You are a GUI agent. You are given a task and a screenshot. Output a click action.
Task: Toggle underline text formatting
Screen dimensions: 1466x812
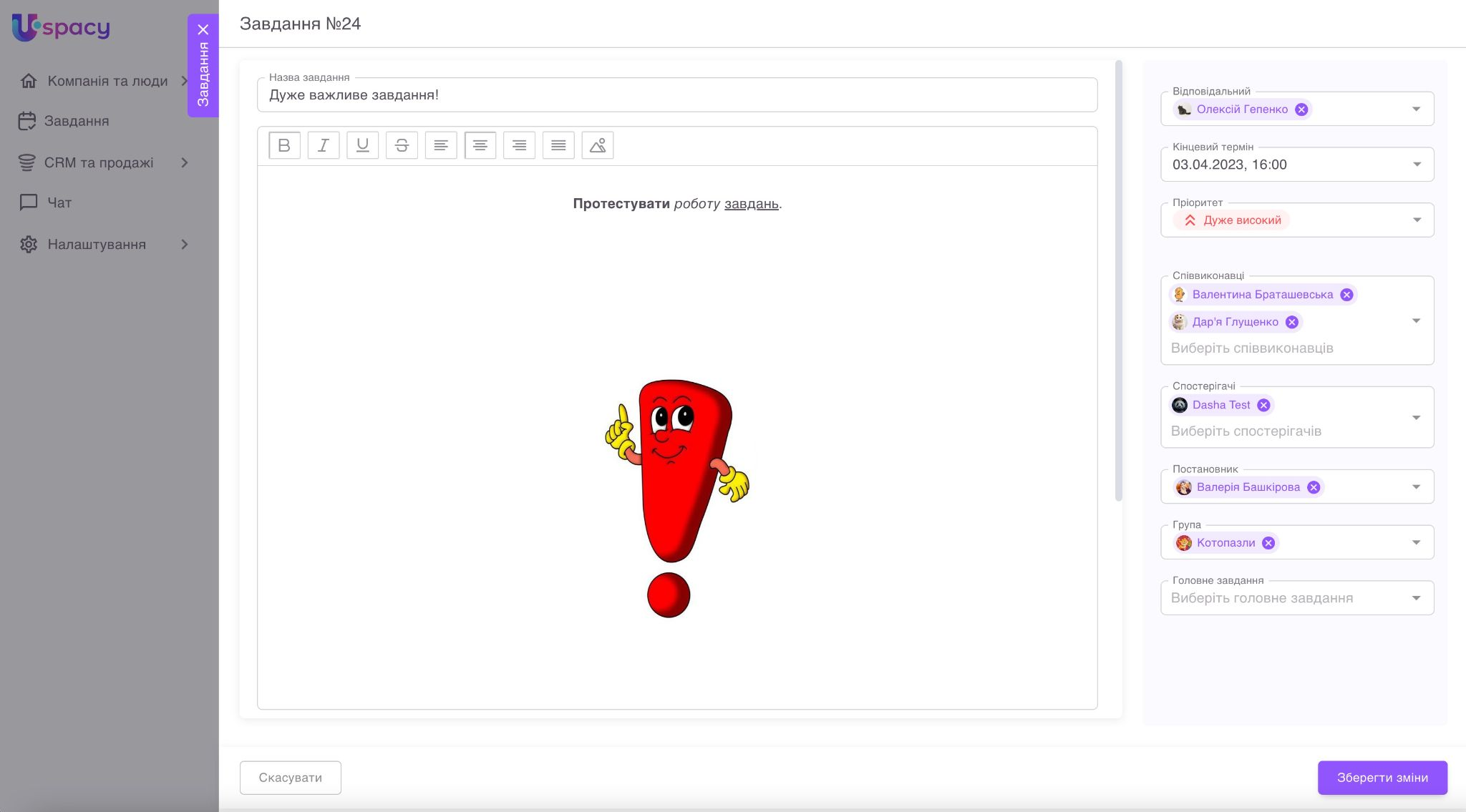click(362, 145)
